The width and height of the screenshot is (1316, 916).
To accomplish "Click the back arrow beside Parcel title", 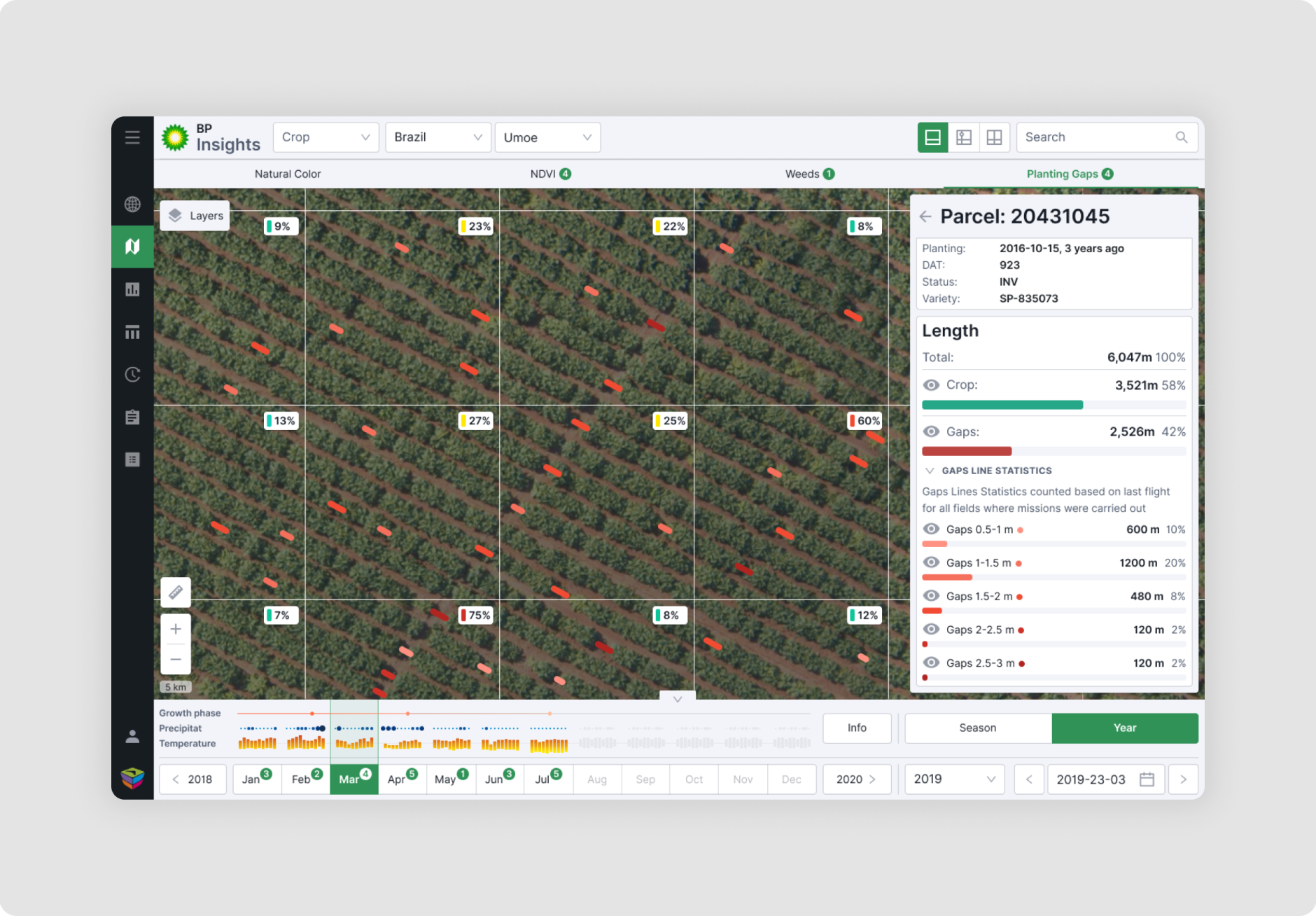I will 925,216.
